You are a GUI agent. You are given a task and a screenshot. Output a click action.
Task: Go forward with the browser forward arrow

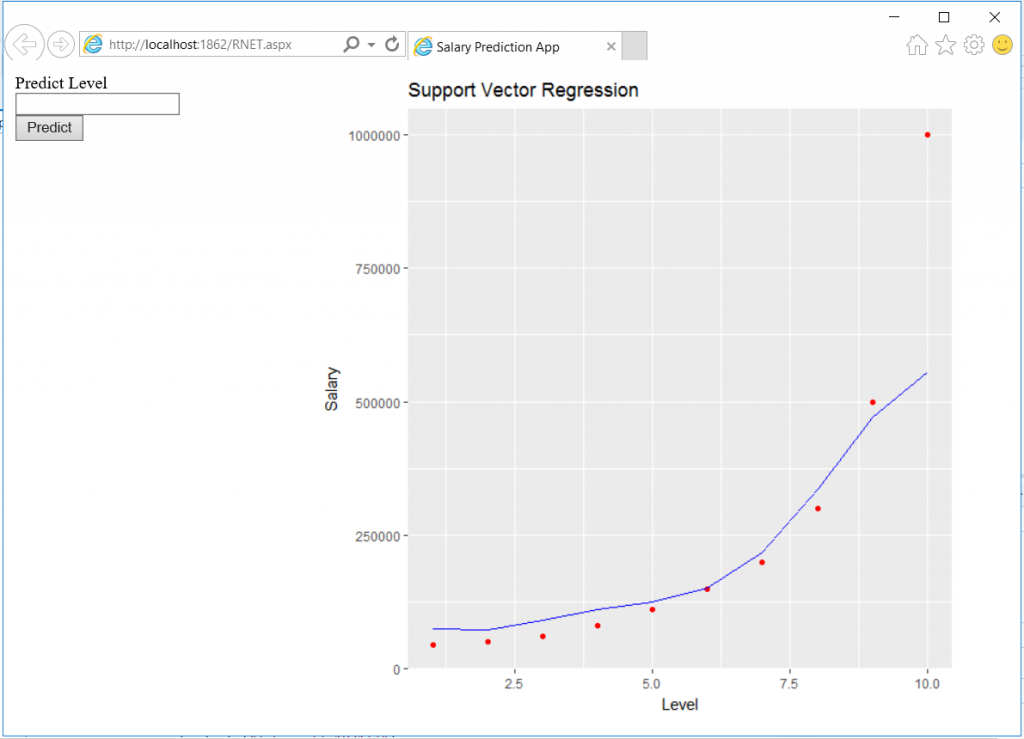pyautogui.click(x=61, y=44)
